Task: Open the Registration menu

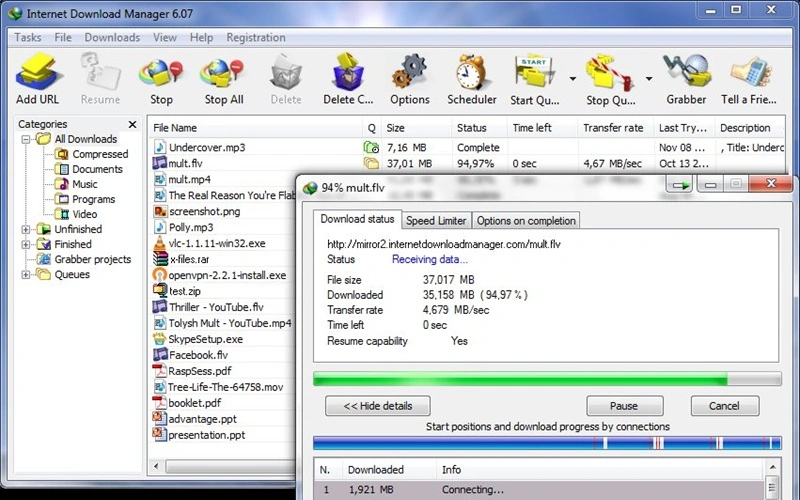Action: coord(256,37)
